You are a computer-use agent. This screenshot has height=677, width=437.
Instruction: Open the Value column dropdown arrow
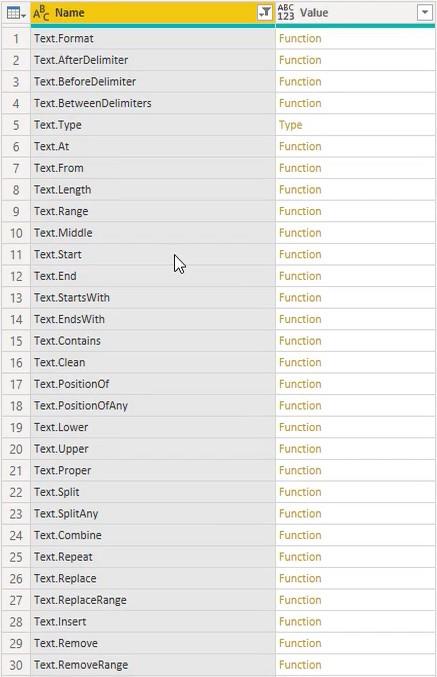pyautogui.click(x=425, y=13)
